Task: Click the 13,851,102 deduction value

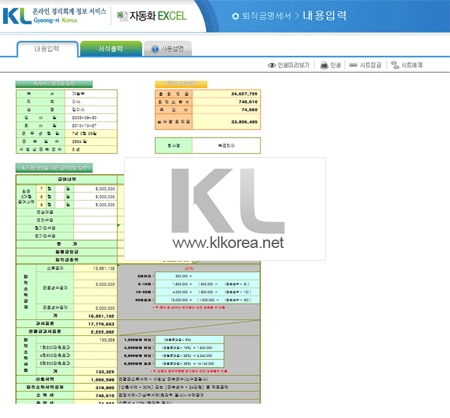Action: click(104, 268)
